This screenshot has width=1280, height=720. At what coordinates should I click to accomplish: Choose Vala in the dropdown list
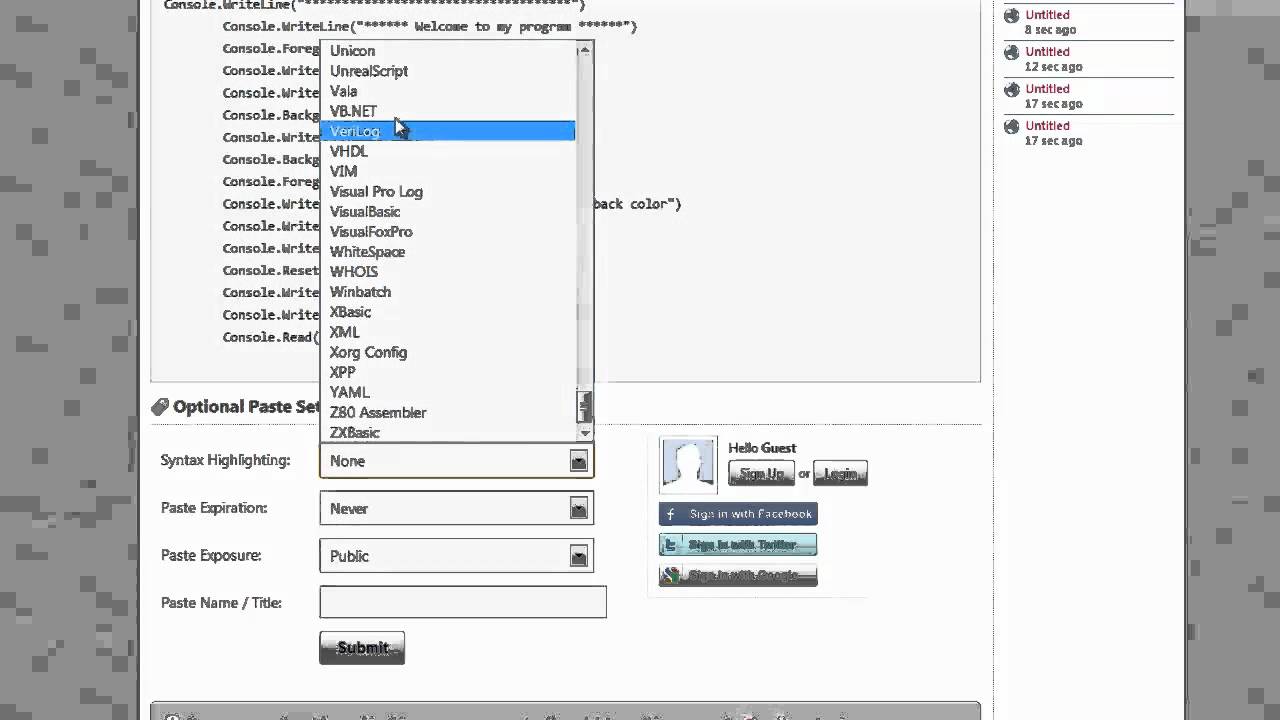click(343, 91)
